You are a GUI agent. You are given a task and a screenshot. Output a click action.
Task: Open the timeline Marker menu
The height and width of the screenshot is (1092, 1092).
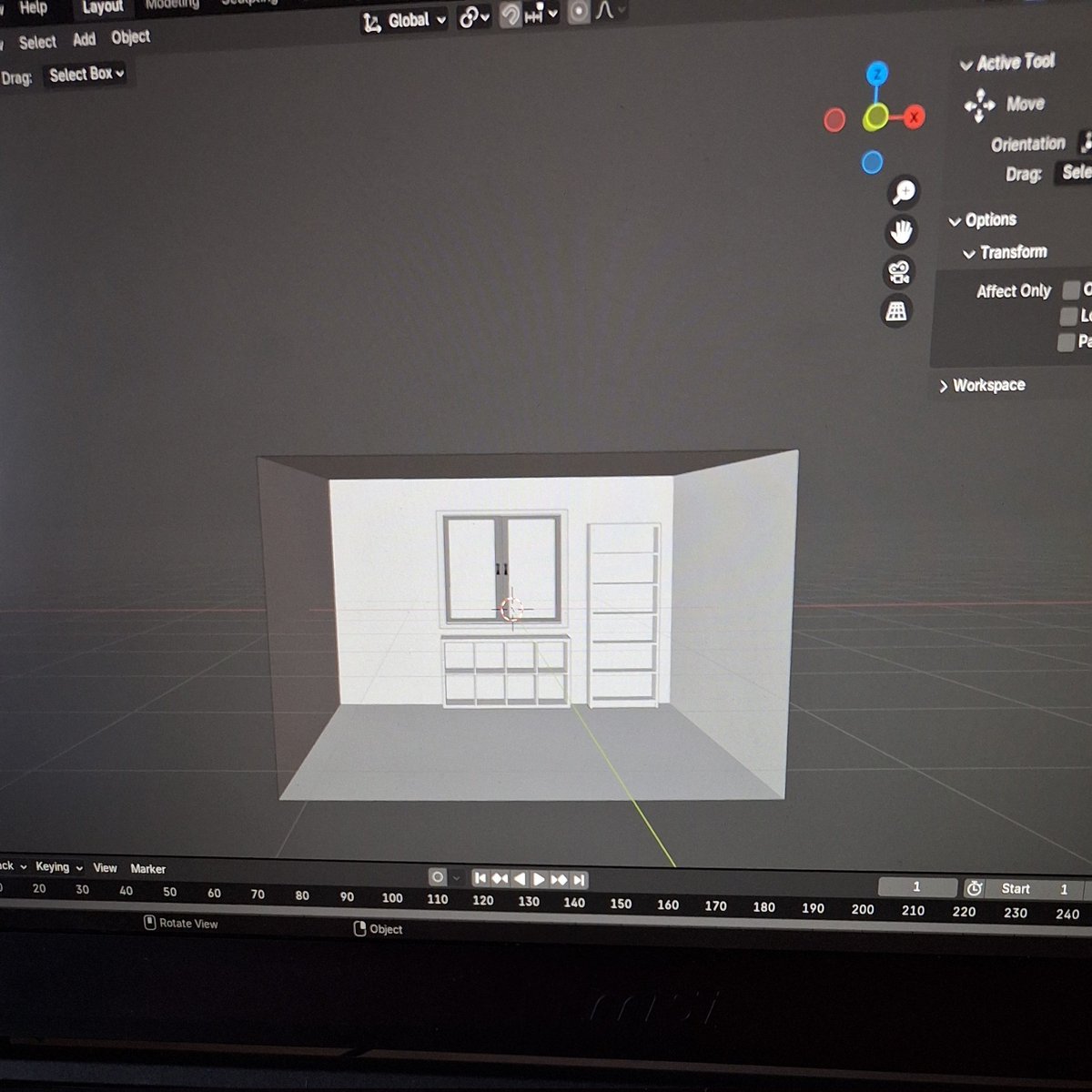147,869
